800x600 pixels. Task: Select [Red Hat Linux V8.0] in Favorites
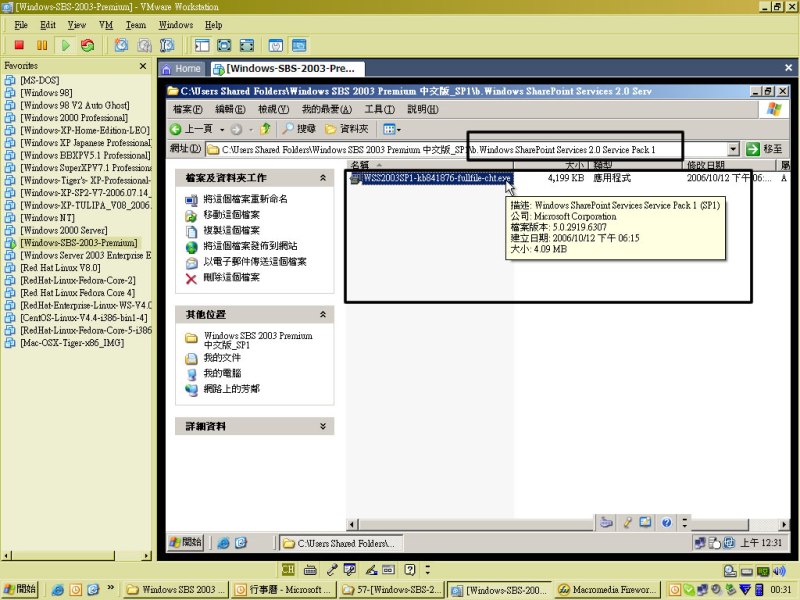(60, 268)
